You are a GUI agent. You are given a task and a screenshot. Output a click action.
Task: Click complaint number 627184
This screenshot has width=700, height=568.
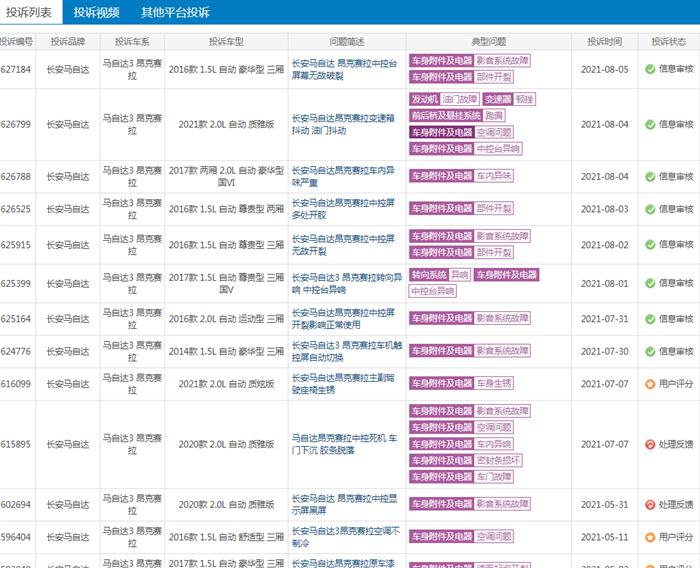[16, 70]
